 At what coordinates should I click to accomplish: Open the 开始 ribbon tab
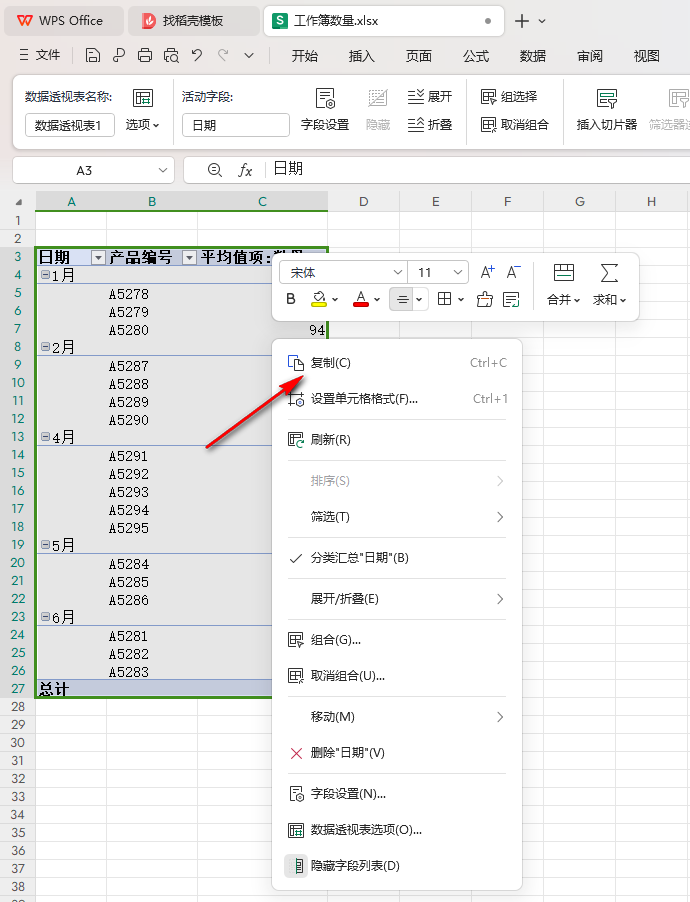point(304,56)
